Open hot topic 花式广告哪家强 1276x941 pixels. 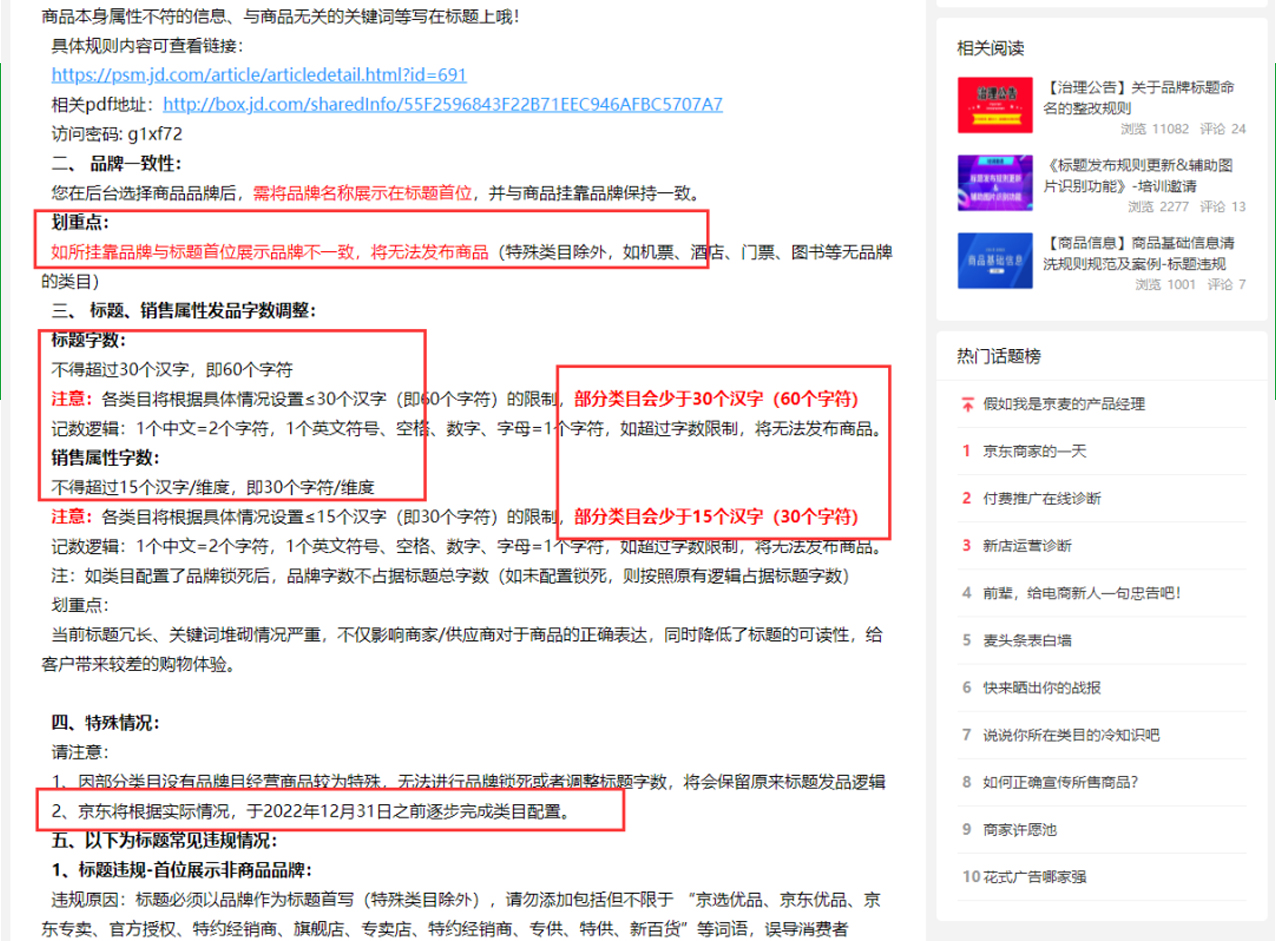tap(1034, 877)
